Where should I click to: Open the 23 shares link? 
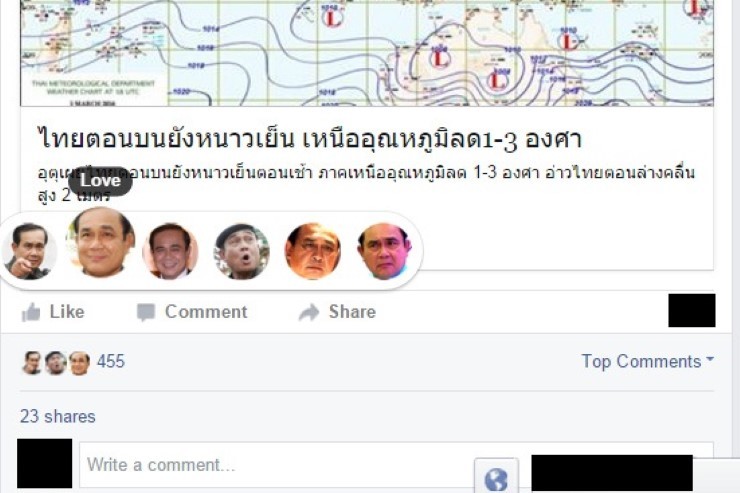(x=58, y=417)
